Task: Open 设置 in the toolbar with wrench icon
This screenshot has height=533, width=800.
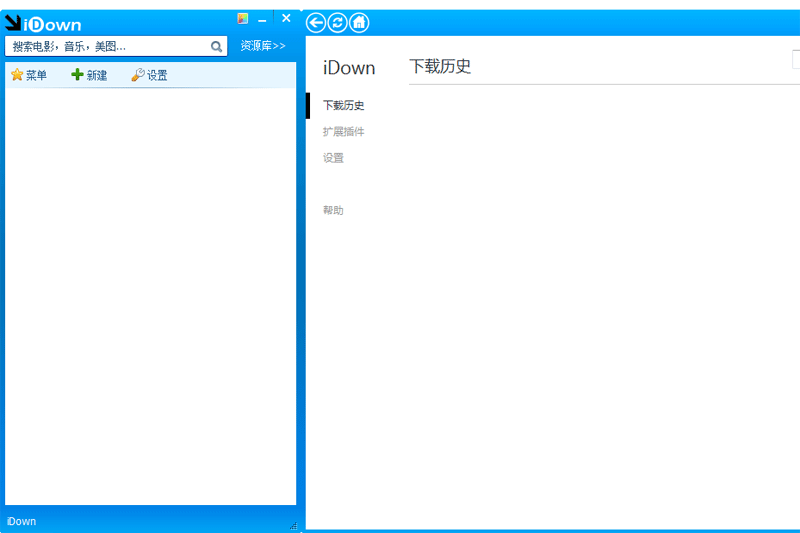Action: coord(149,75)
